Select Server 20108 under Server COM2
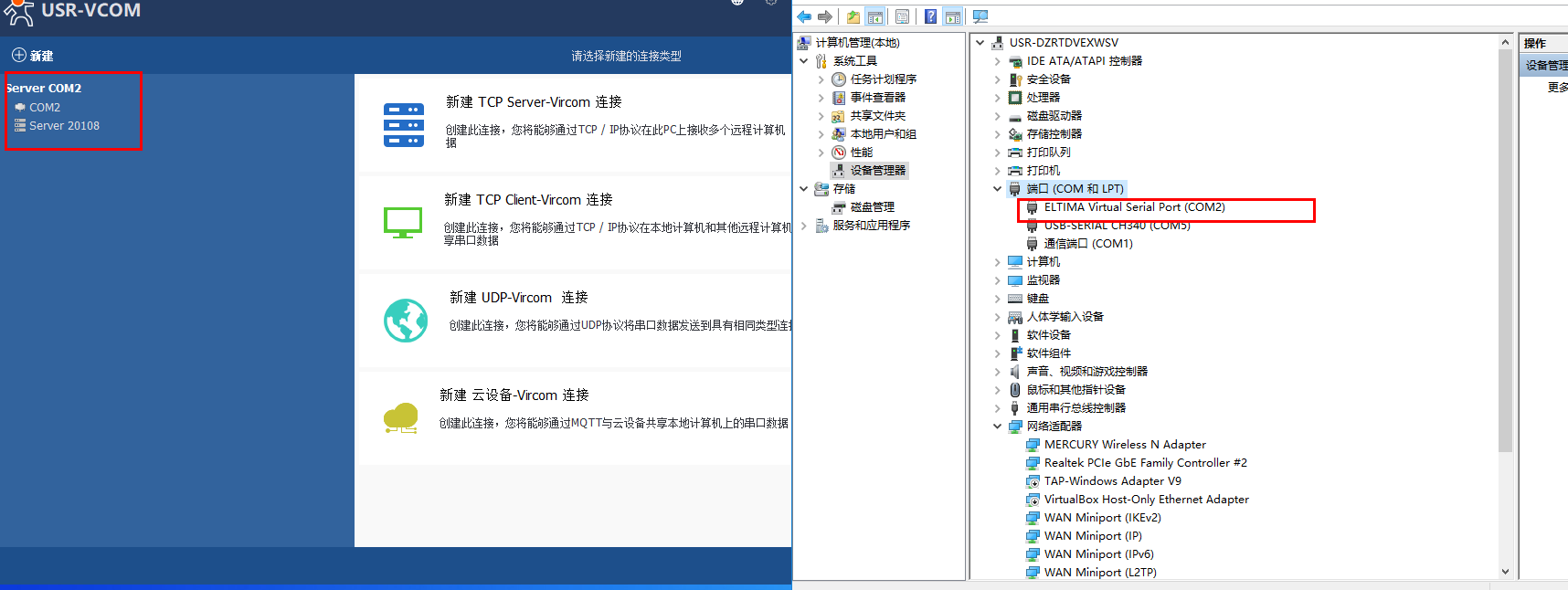 pyautogui.click(x=64, y=126)
